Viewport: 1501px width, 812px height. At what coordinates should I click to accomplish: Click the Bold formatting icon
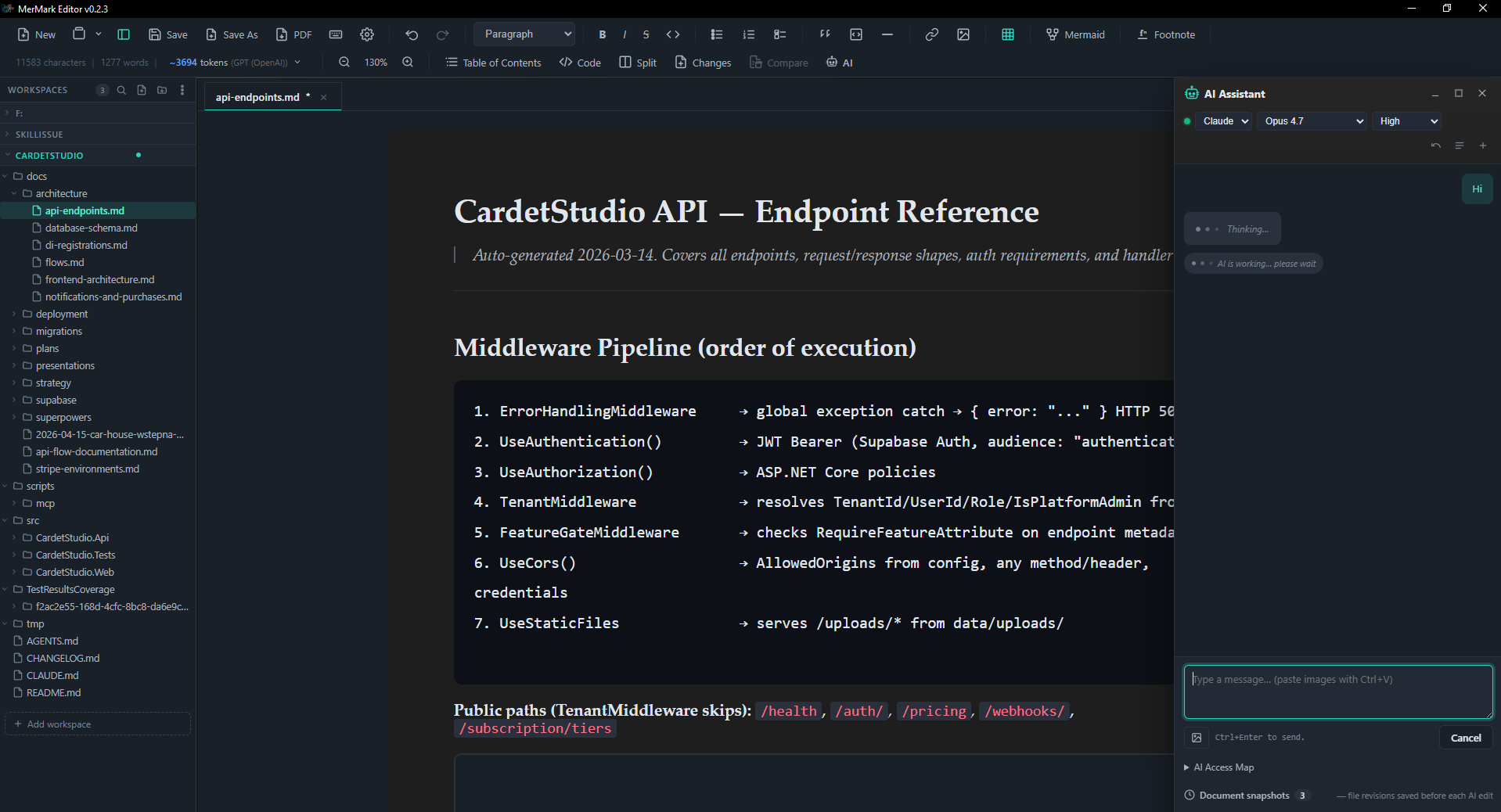coord(602,34)
